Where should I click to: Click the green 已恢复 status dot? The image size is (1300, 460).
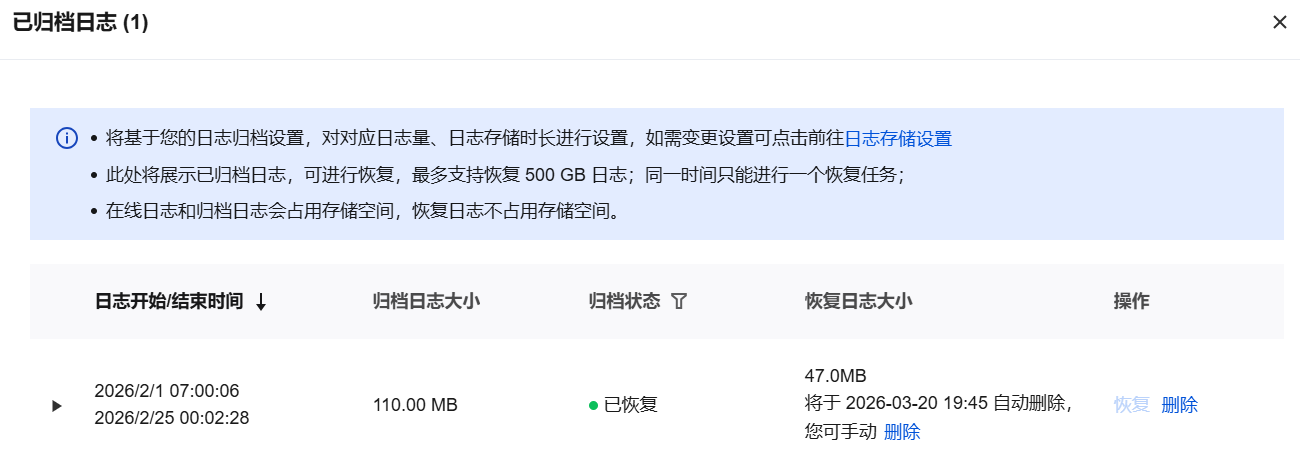point(594,405)
